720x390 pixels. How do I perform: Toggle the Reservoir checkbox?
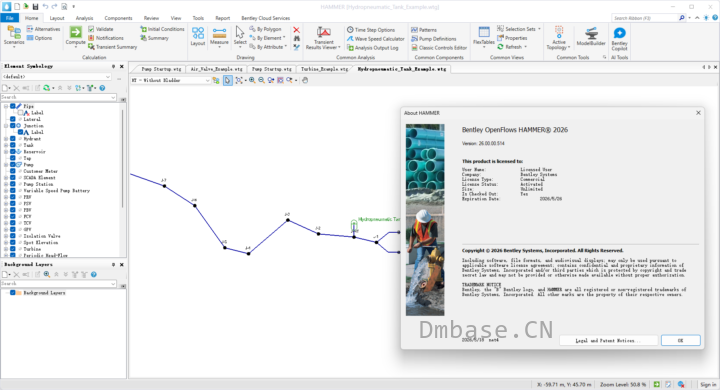13,152
